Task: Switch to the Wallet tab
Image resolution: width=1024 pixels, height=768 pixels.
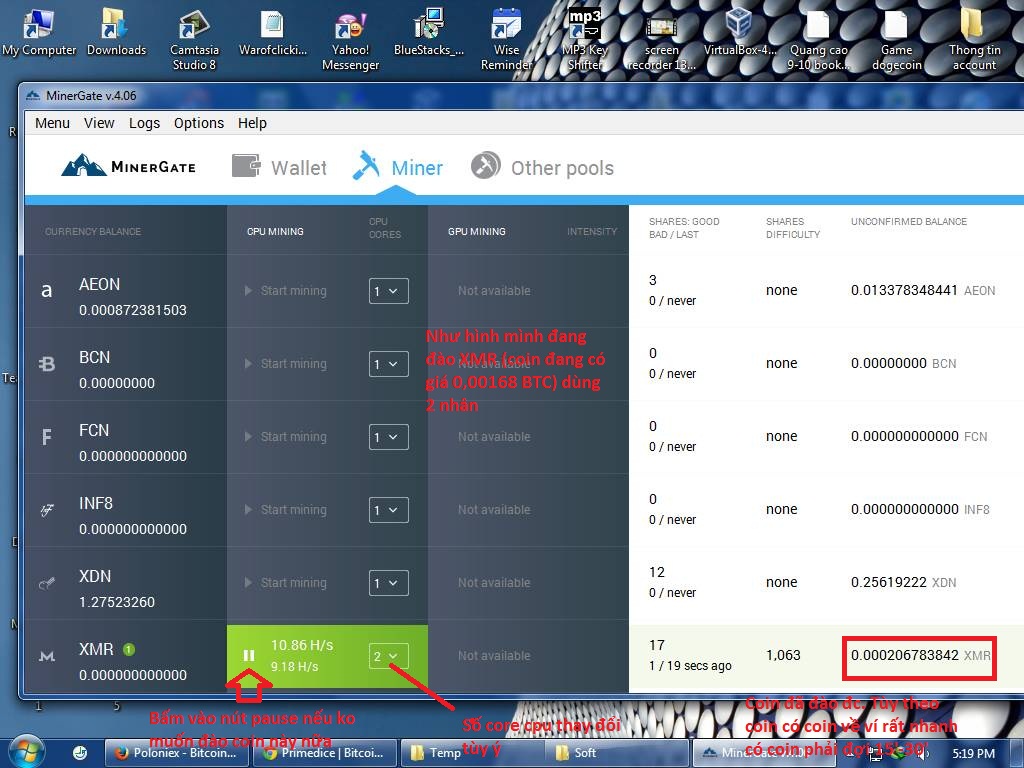Action: coord(280,167)
